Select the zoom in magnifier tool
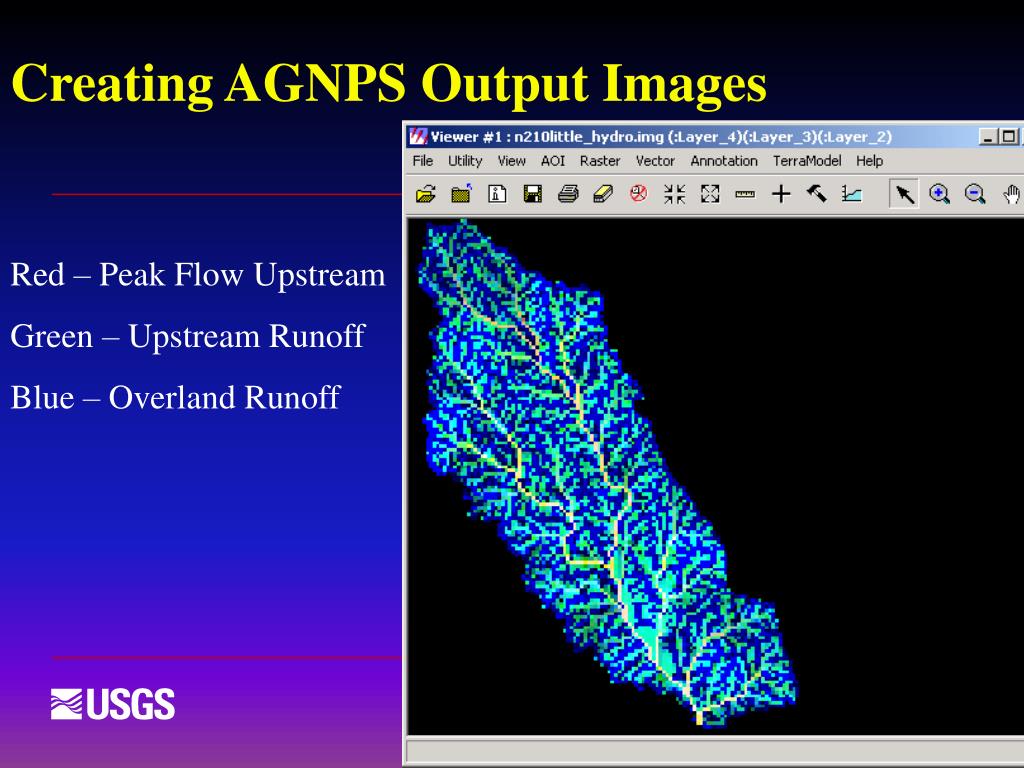1024x768 pixels. (939, 194)
